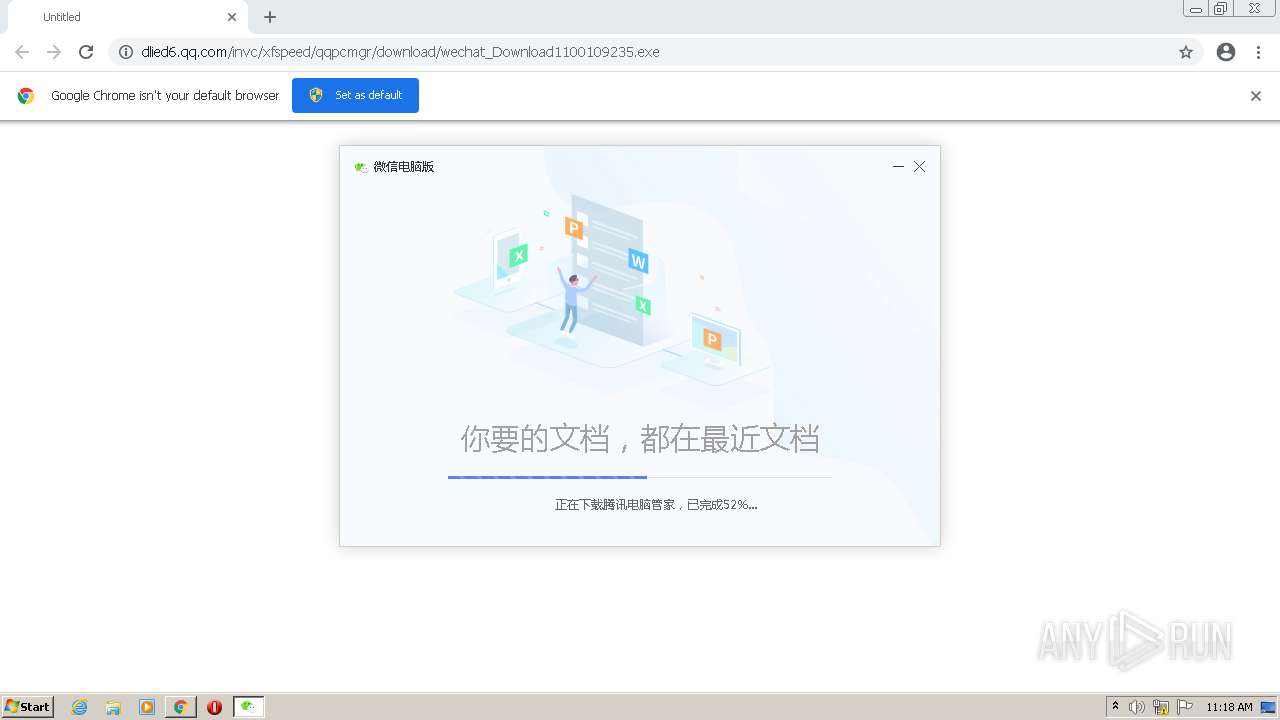Screen dimensions: 1280x720
Task: Switch to the Chrome taskbar button
Action: pyautogui.click(x=181, y=707)
